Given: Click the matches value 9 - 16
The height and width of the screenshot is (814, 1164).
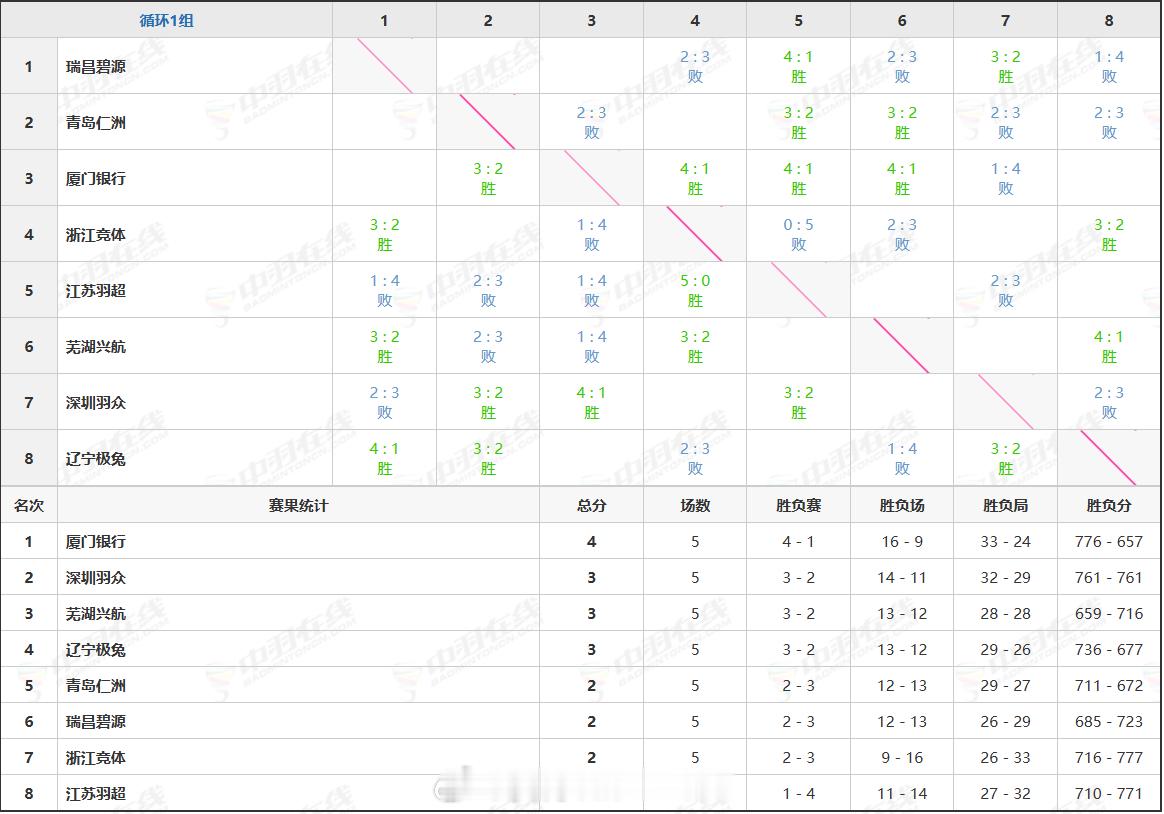Looking at the screenshot, I should point(902,758).
